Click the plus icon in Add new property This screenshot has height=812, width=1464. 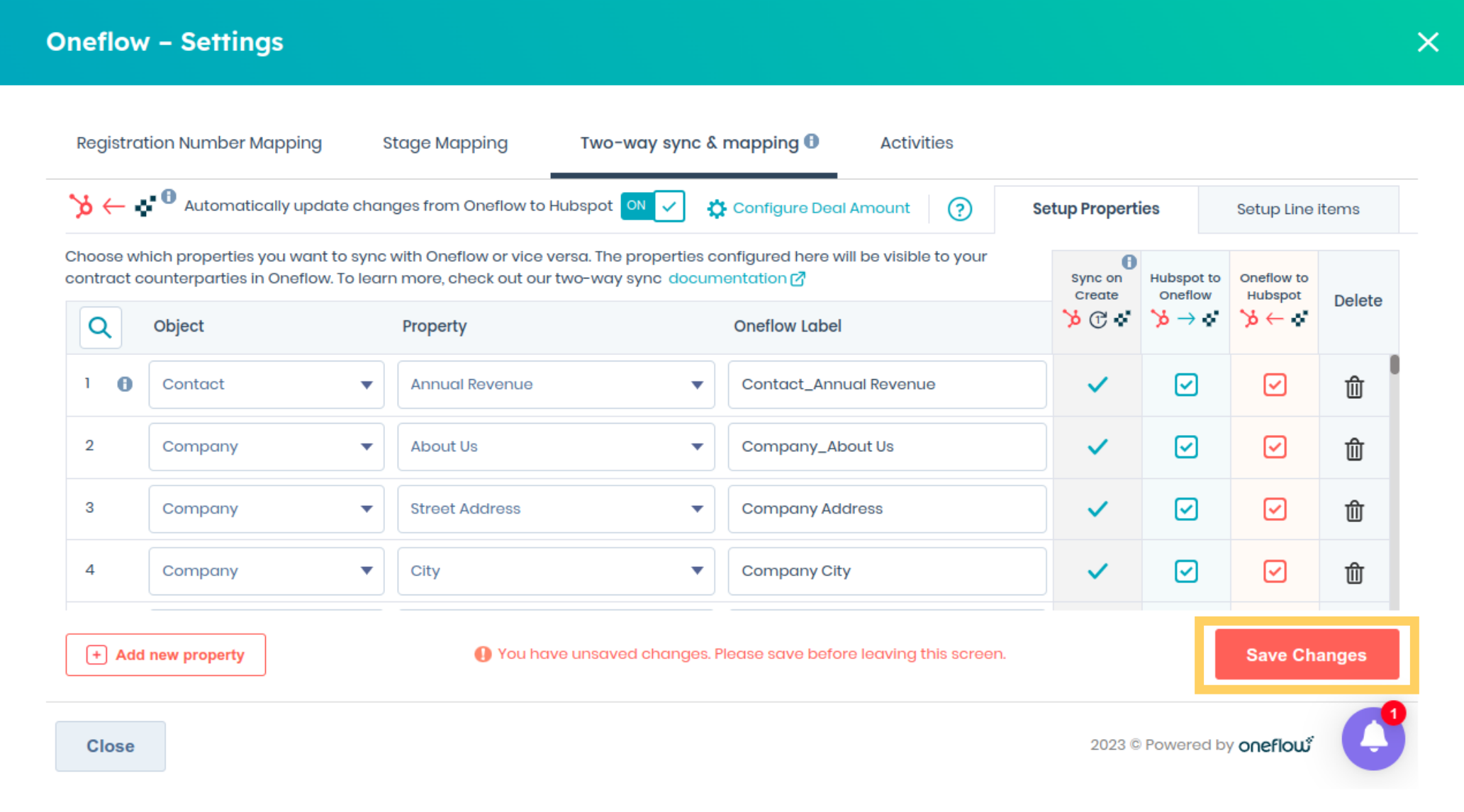click(x=96, y=655)
